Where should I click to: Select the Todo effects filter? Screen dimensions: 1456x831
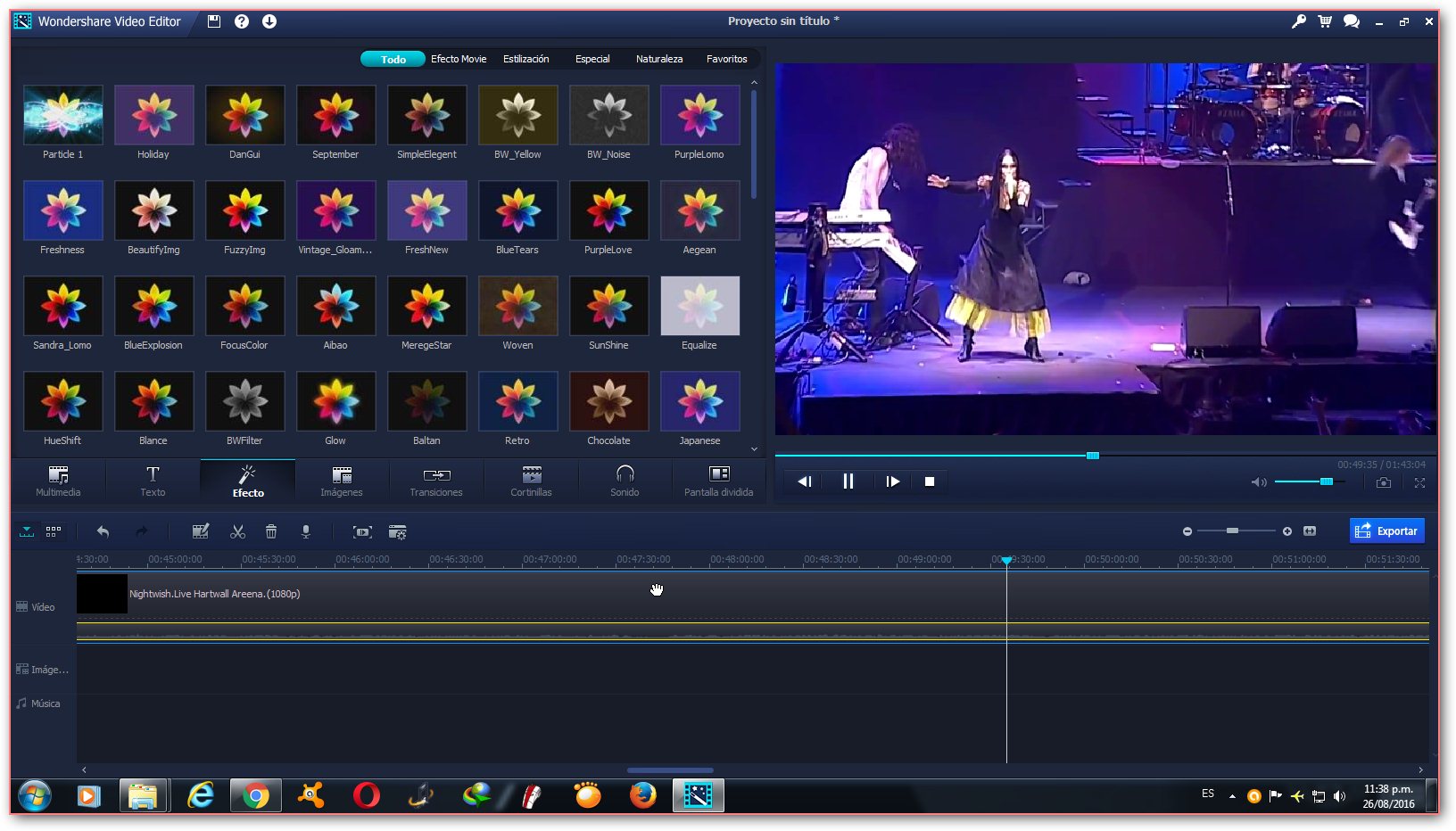(x=393, y=59)
